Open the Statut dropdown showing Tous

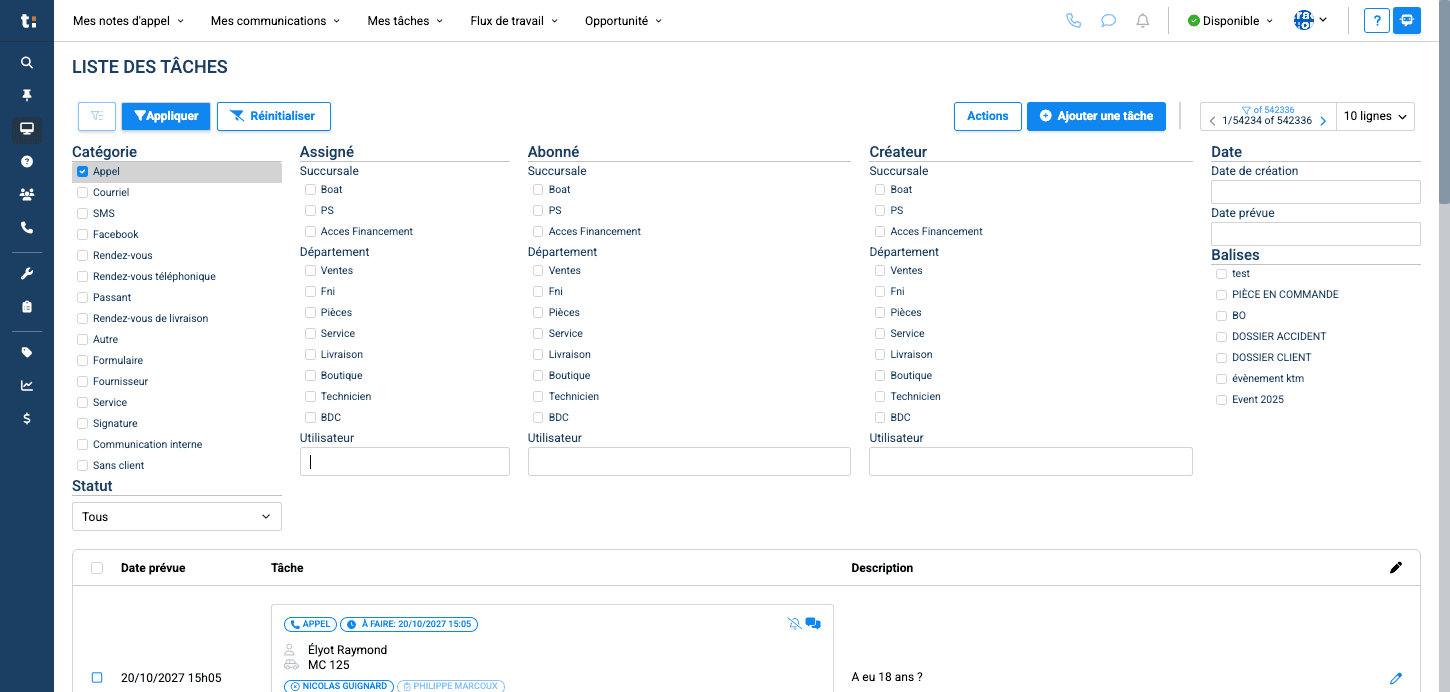pyautogui.click(x=177, y=517)
